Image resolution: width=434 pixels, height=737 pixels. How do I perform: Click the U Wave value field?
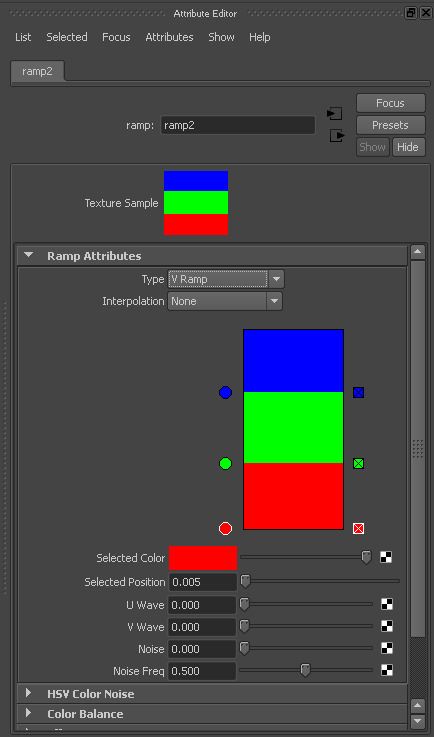click(x=202, y=605)
